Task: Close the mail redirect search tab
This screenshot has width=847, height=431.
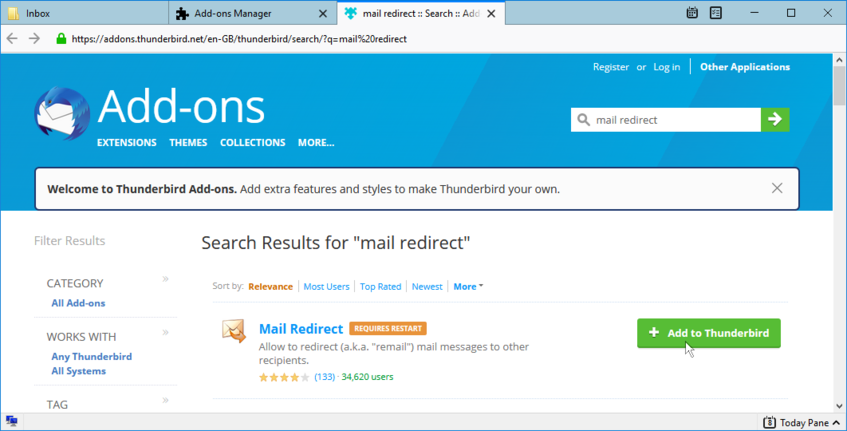Action: pos(491,14)
